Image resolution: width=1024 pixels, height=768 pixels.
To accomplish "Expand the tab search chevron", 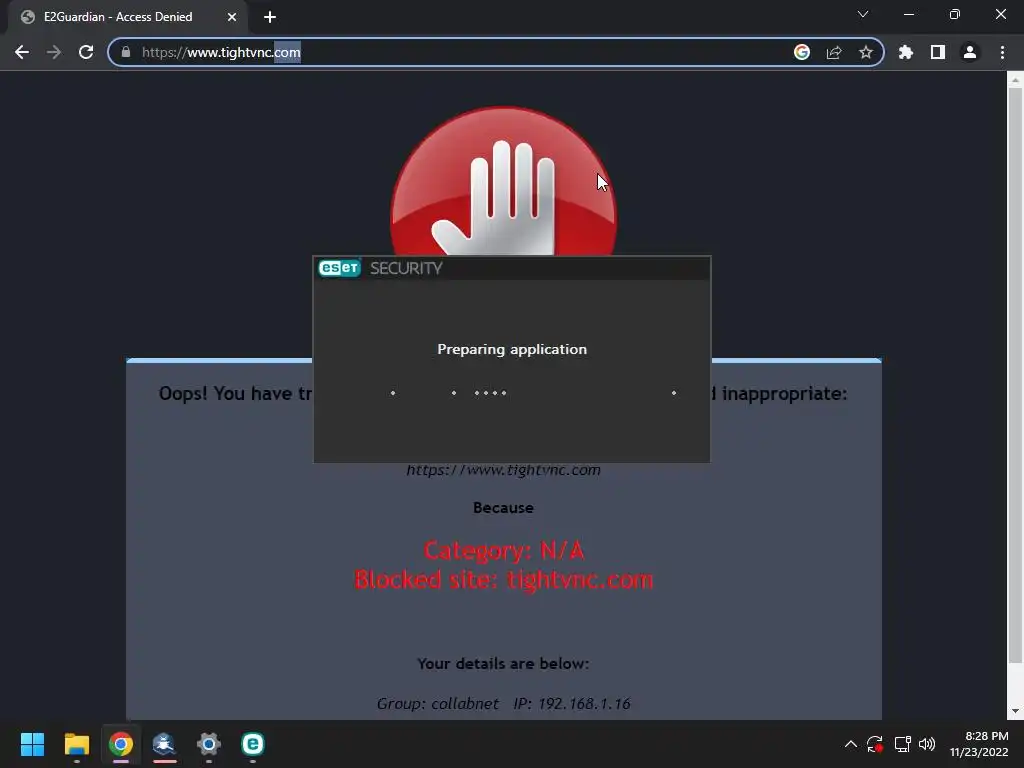I will click(x=863, y=14).
